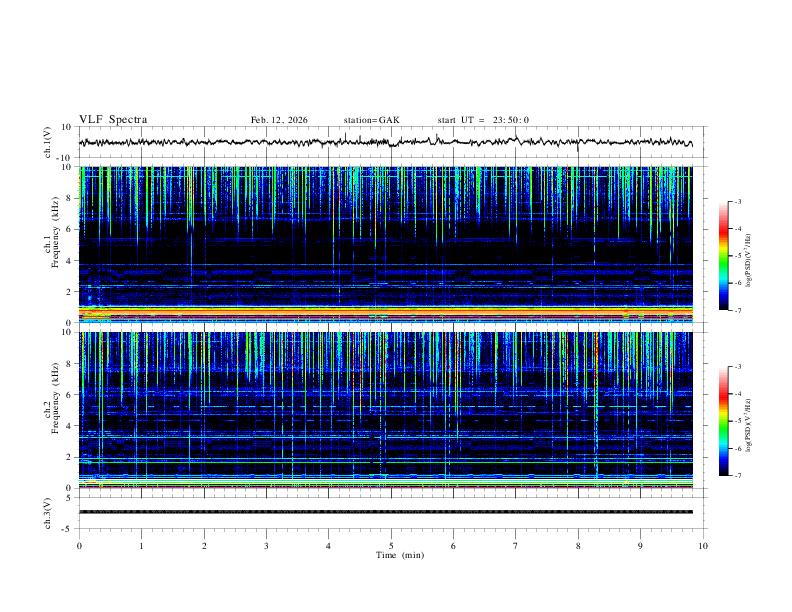Screen dimensions: 792x612
Task: Click time axis tick label "10"
Action: point(703,546)
